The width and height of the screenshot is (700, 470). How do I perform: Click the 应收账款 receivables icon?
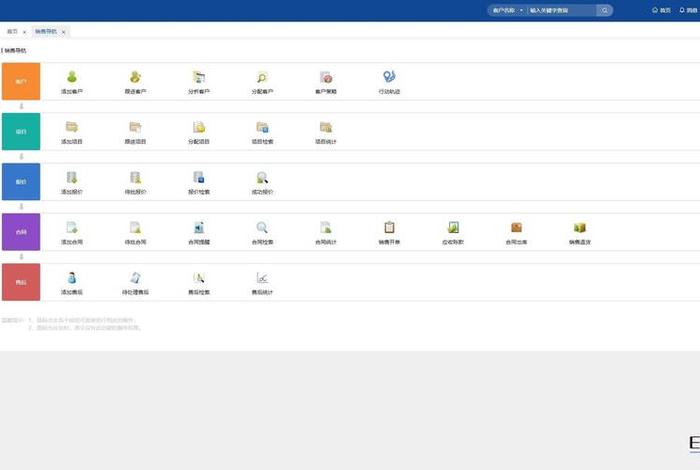[x=453, y=228]
